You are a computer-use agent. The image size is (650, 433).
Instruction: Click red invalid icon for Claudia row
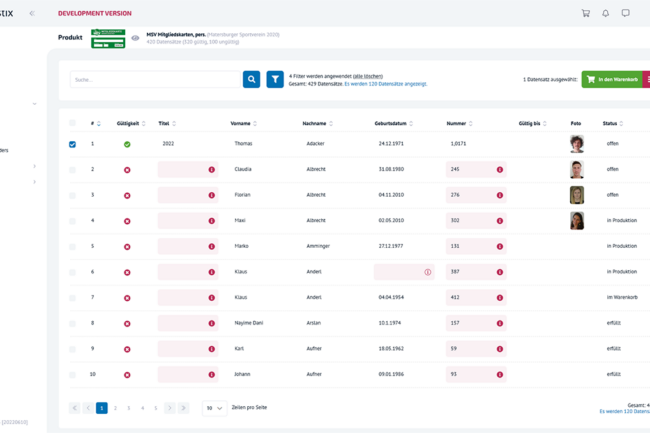tap(127, 170)
